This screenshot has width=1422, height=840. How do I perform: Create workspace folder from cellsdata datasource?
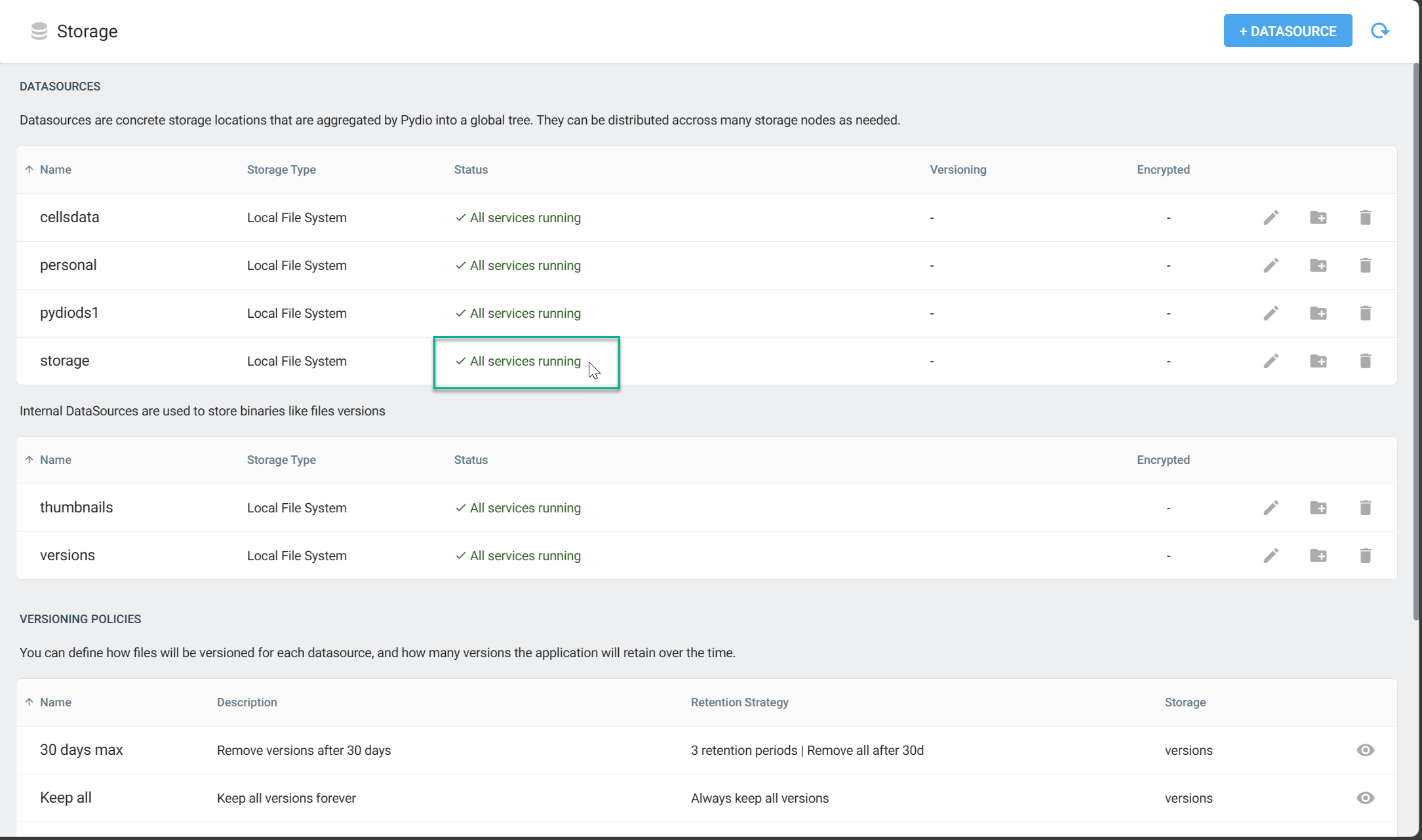tap(1318, 218)
